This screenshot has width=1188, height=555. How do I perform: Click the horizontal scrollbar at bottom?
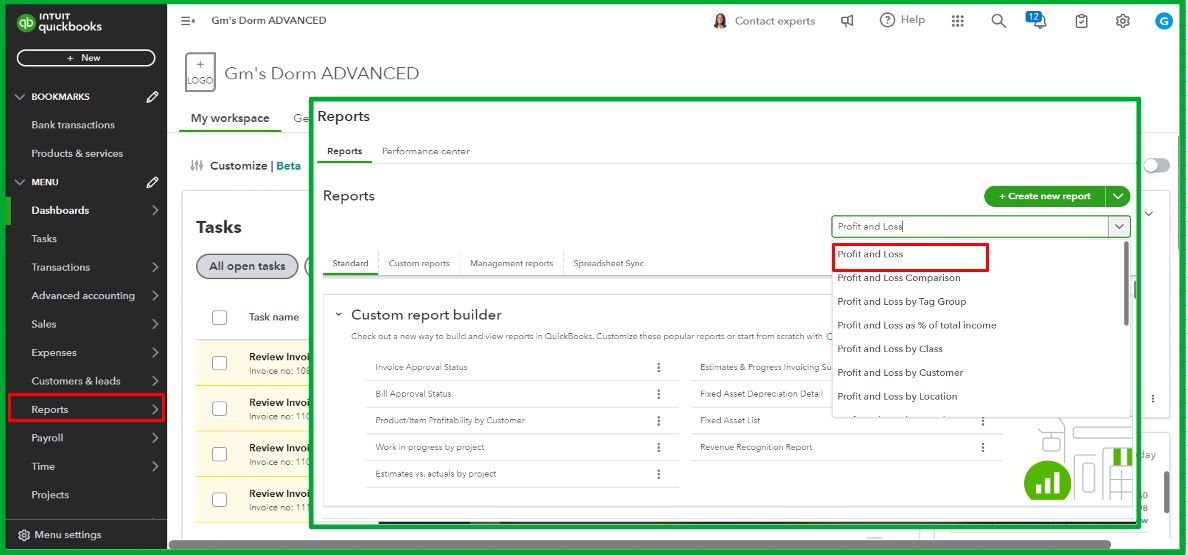639,544
